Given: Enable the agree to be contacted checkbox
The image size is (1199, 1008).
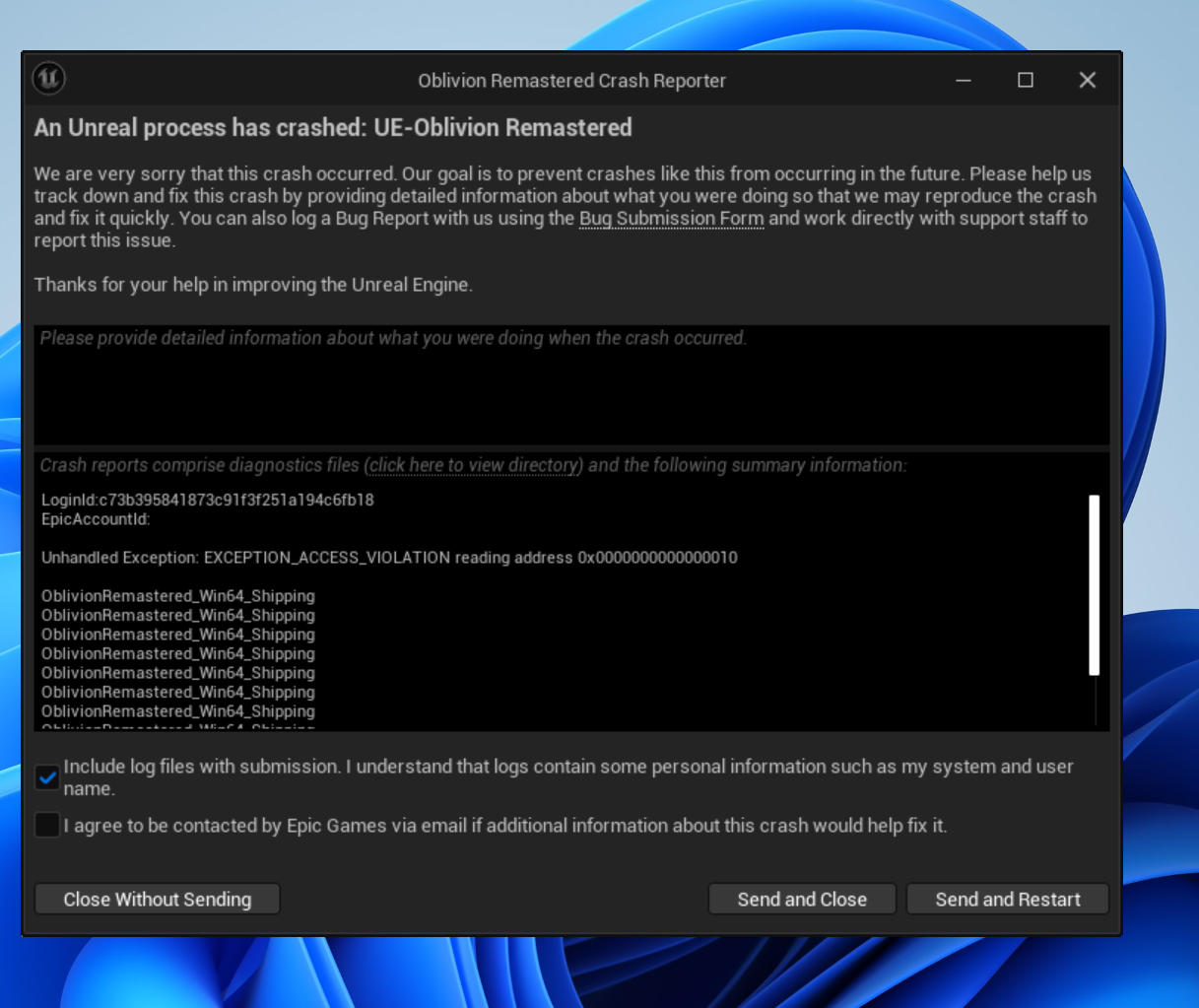Looking at the screenshot, I should pos(47,825).
